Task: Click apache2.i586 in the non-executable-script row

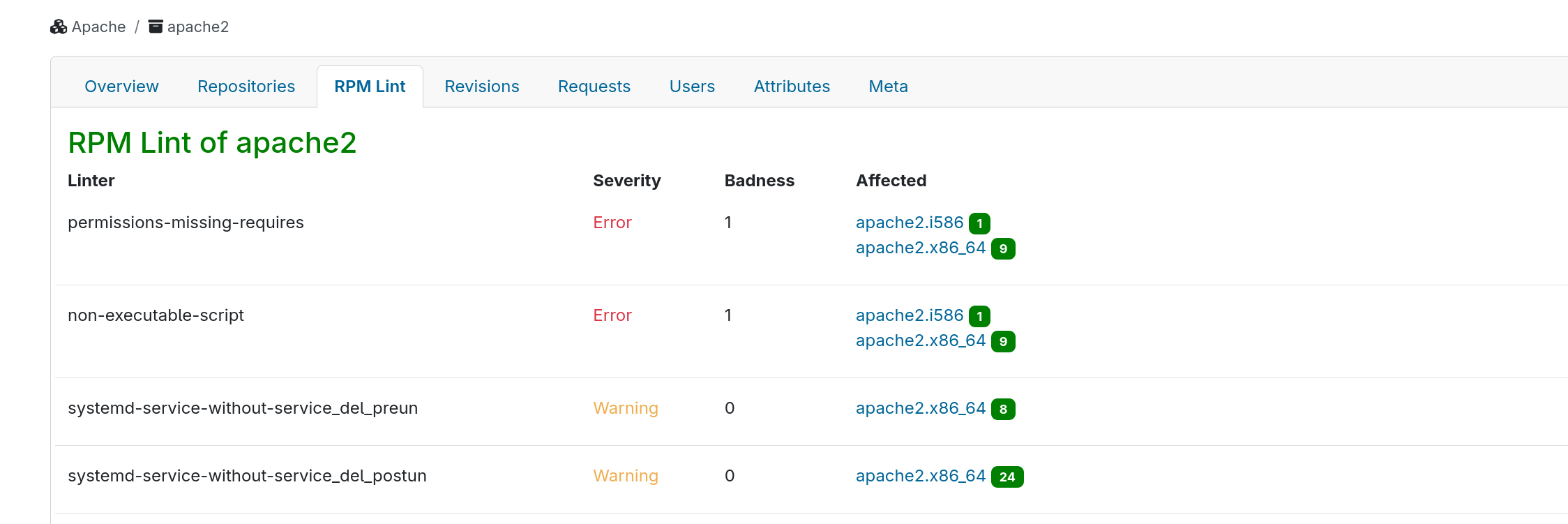Action: pos(910,315)
